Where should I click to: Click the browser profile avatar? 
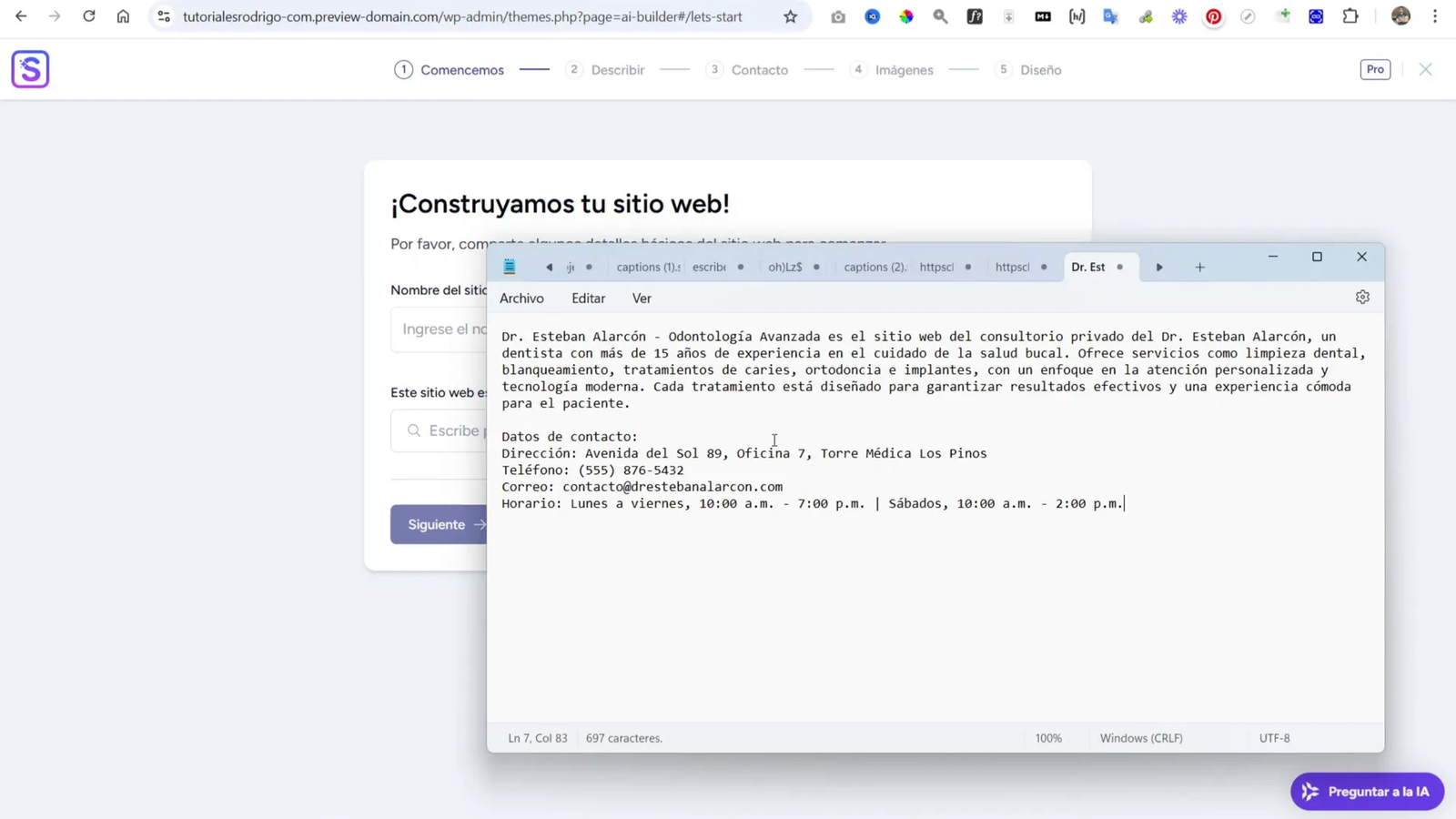[1400, 16]
